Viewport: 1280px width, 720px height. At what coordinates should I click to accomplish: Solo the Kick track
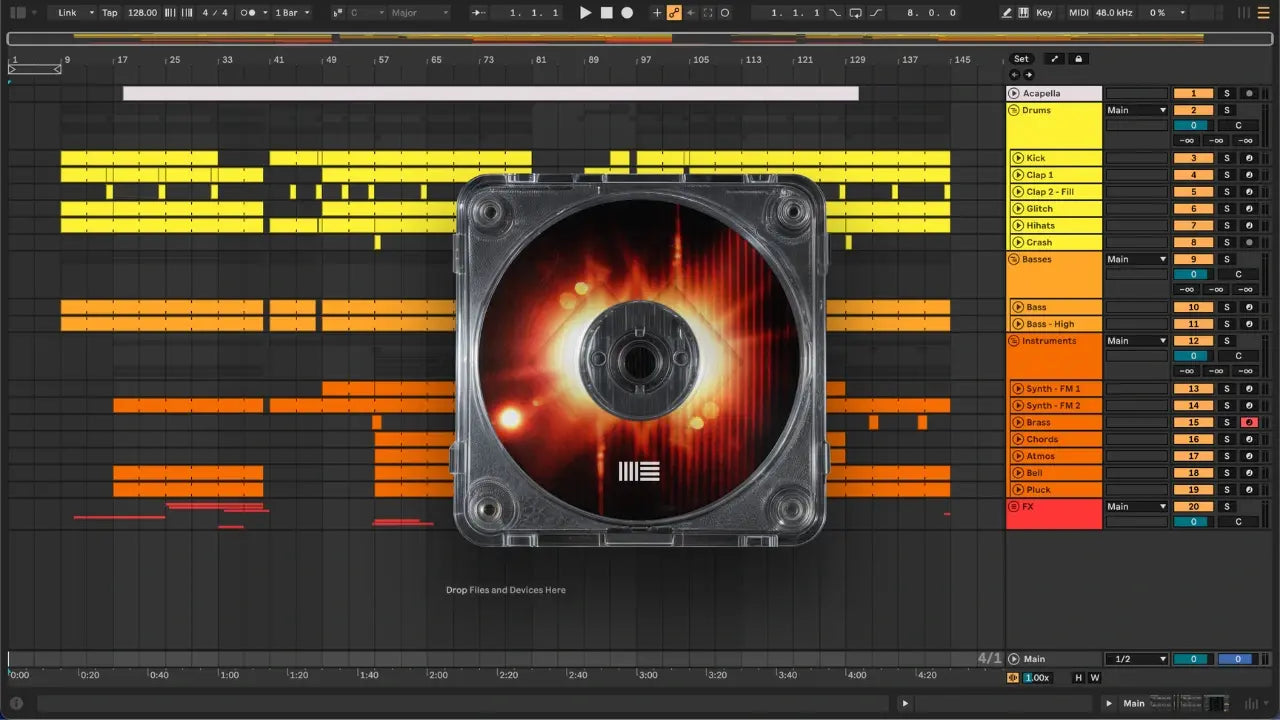click(x=1227, y=158)
